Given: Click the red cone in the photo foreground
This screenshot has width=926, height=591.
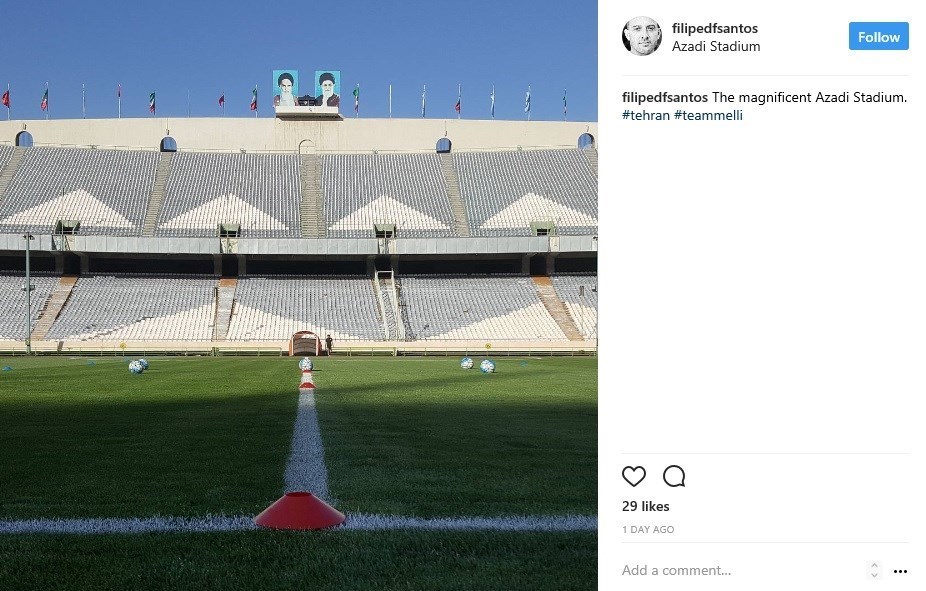Looking at the screenshot, I should tap(299, 510).
